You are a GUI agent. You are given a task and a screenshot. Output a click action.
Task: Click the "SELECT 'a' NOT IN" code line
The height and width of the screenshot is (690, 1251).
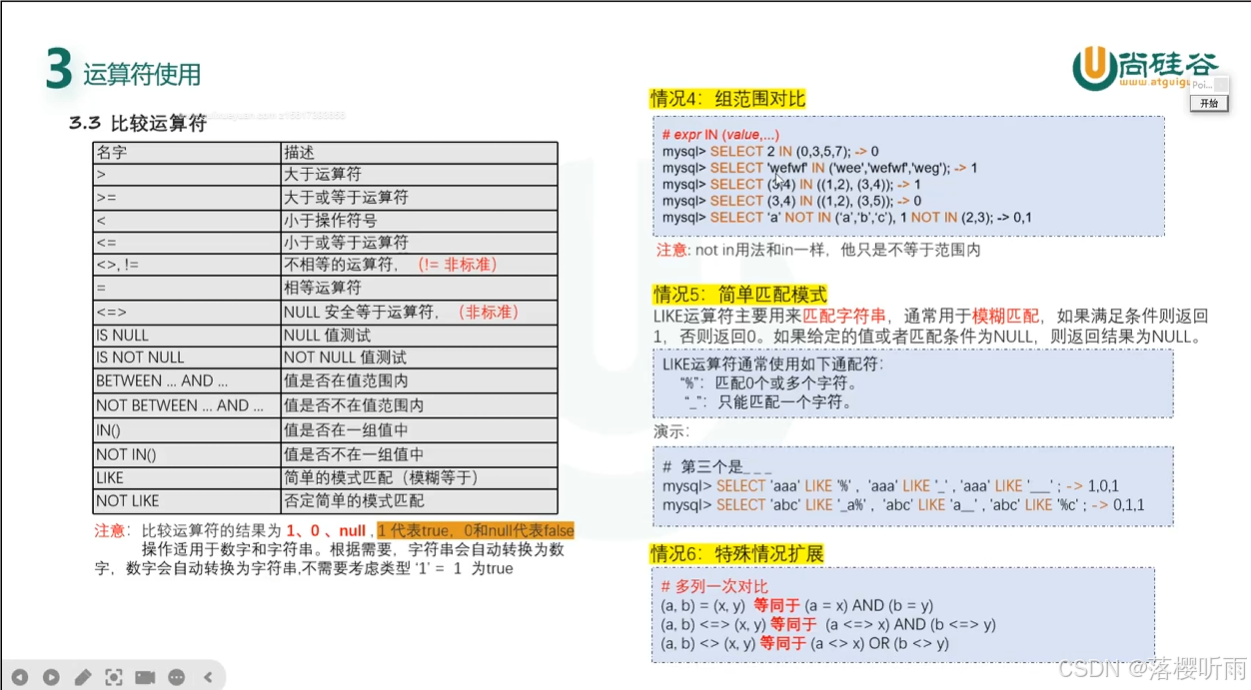point(847,217)
